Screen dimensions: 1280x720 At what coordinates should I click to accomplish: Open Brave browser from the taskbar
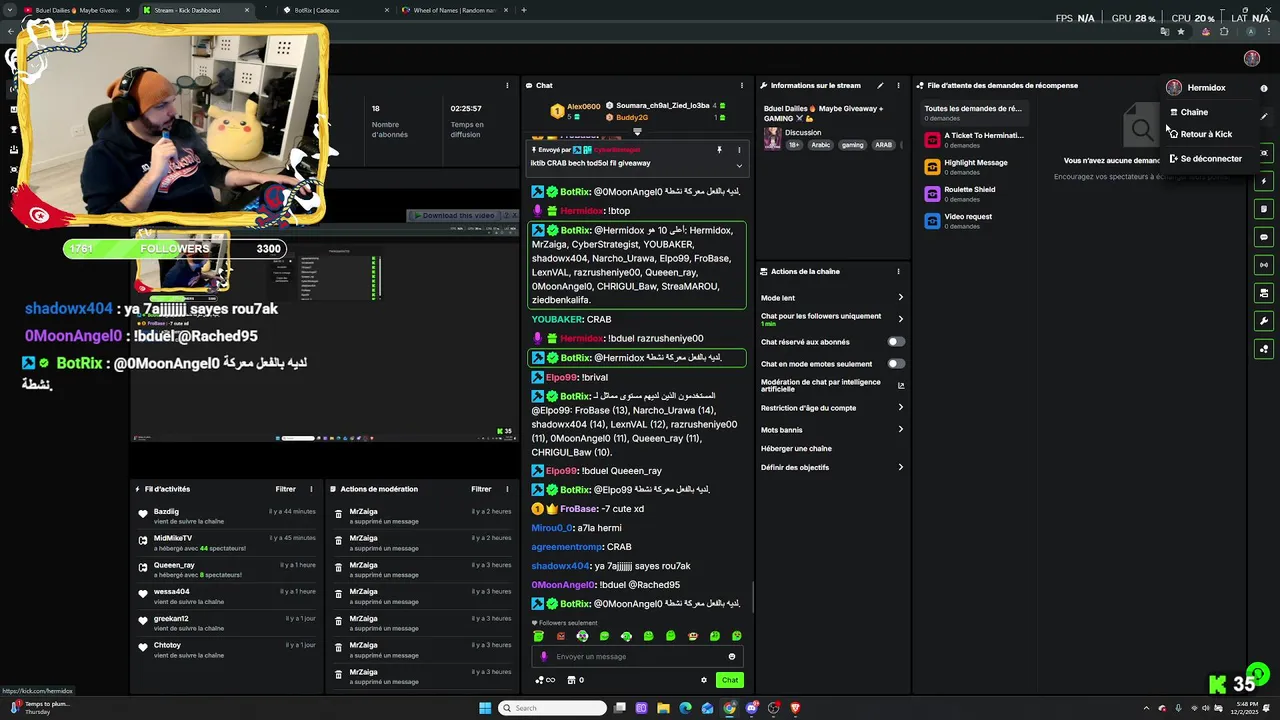click(x=795, y=708)
